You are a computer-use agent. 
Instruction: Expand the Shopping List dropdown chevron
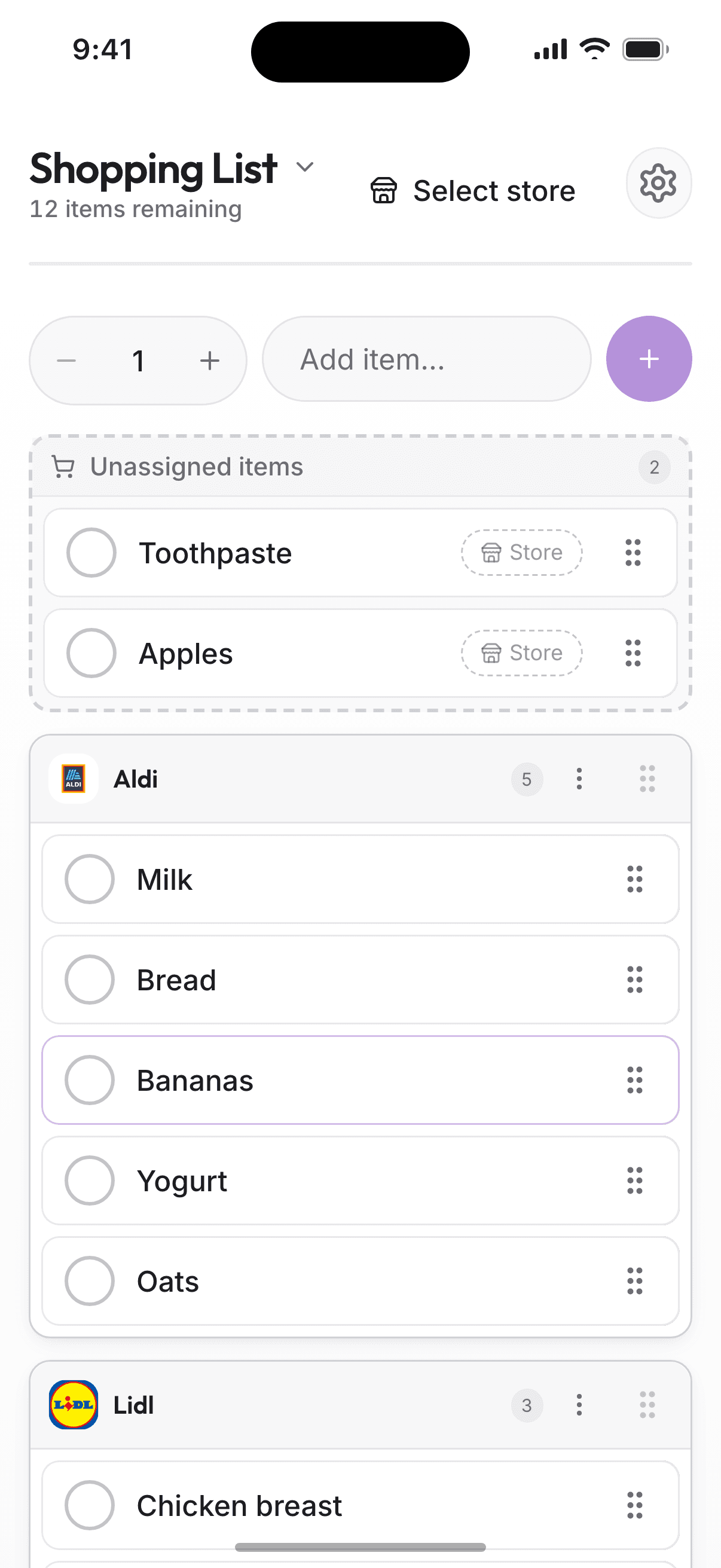point(305,167)
